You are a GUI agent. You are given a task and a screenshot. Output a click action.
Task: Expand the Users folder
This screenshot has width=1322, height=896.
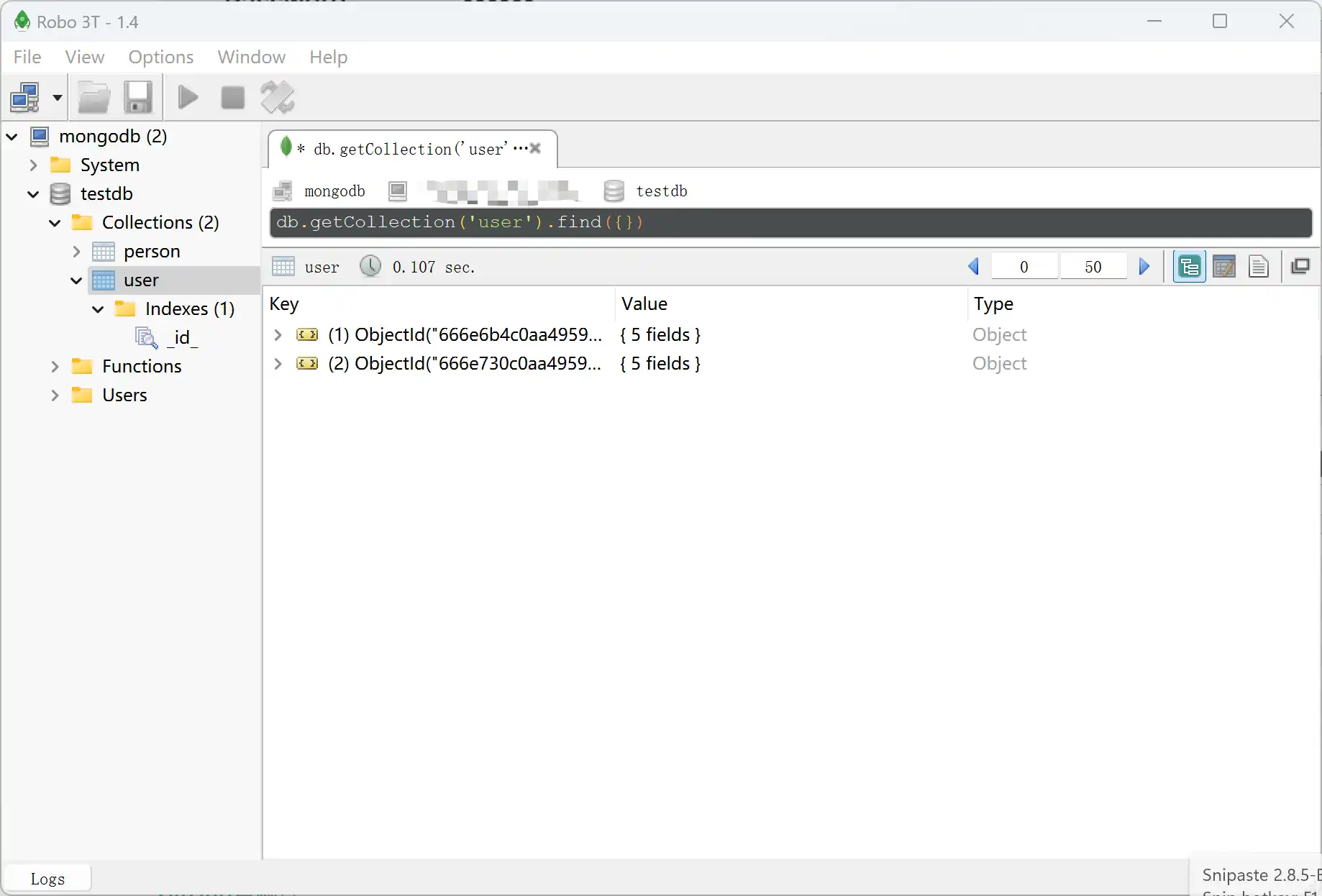click(55, 395)
